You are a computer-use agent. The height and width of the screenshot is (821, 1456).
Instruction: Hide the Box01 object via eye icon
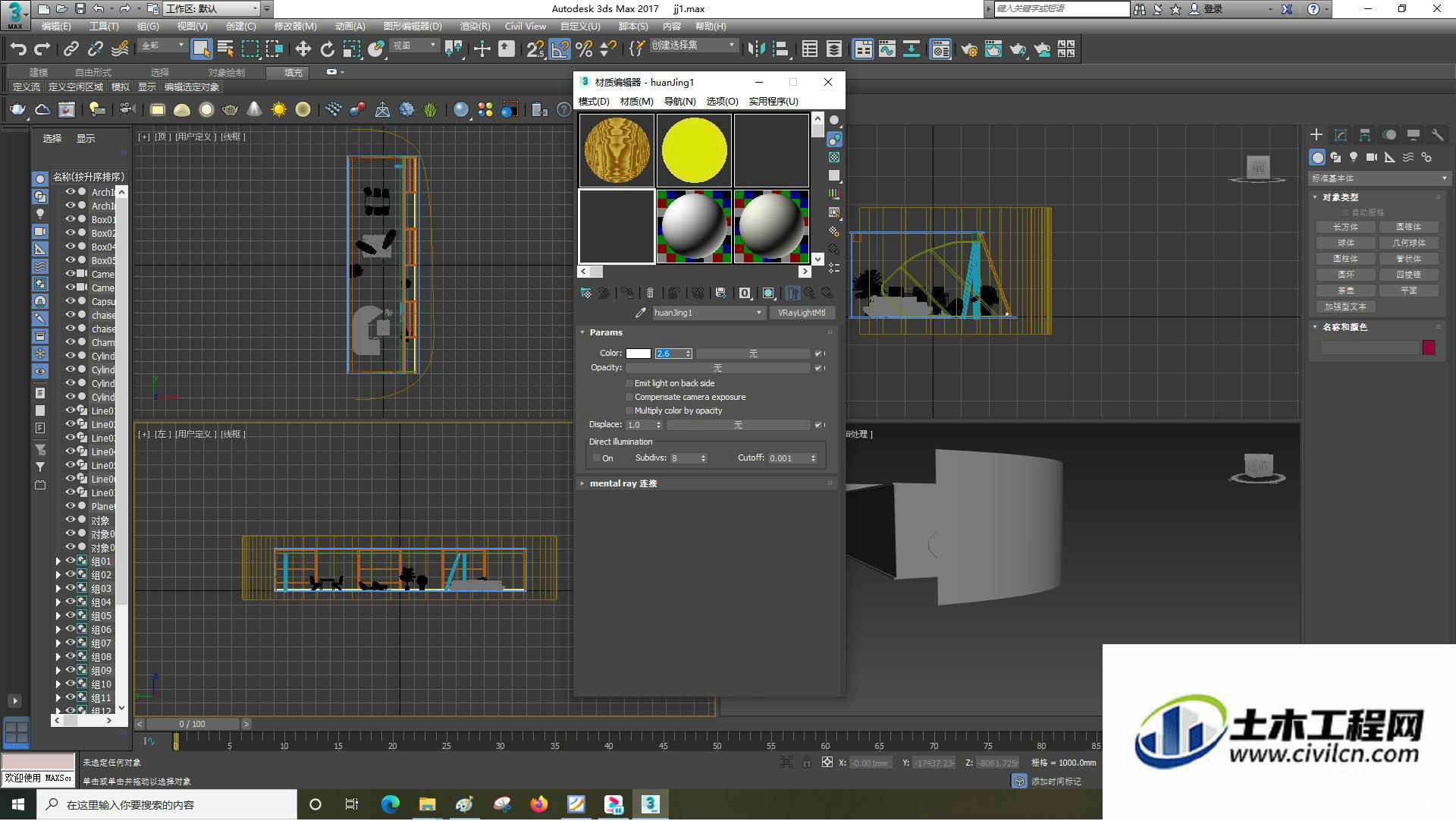pos(71,219)
